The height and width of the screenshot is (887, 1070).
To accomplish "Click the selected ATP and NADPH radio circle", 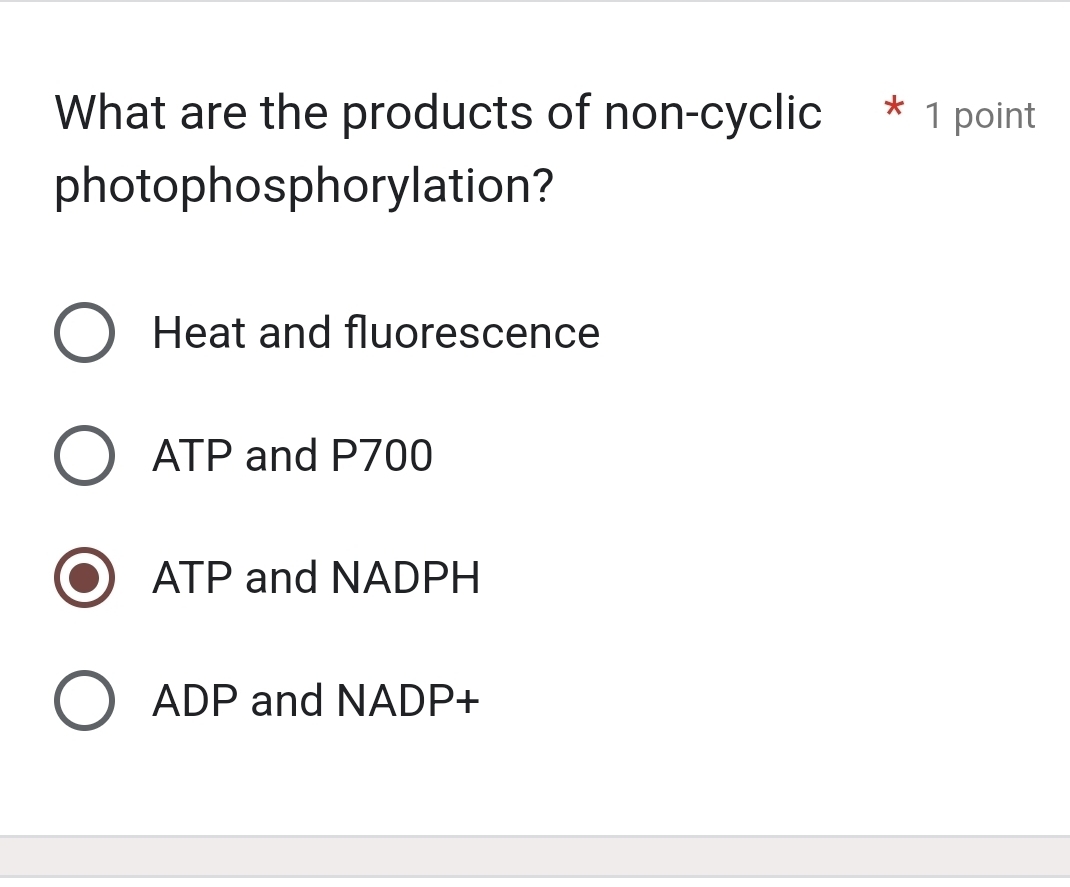I will point(85,578).
